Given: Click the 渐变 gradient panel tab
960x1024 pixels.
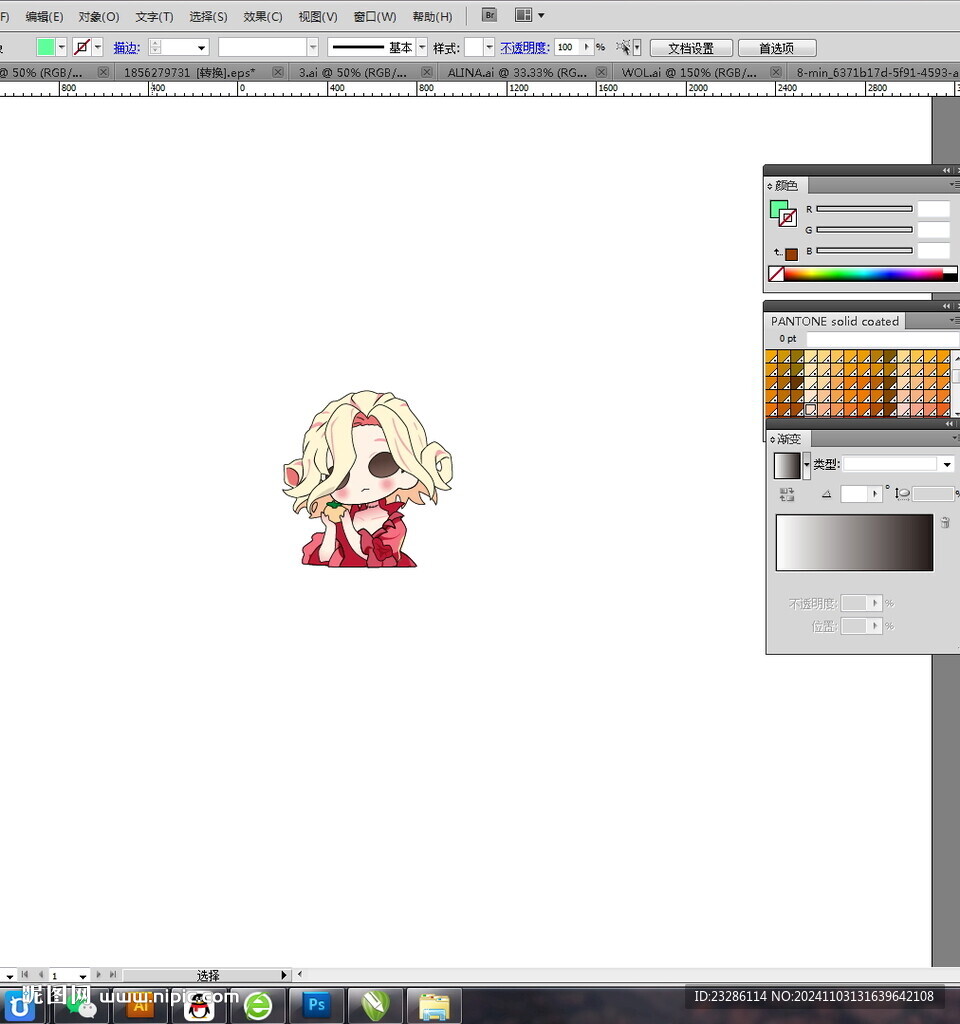Looking at the screenshot, I should coord(789,439).
